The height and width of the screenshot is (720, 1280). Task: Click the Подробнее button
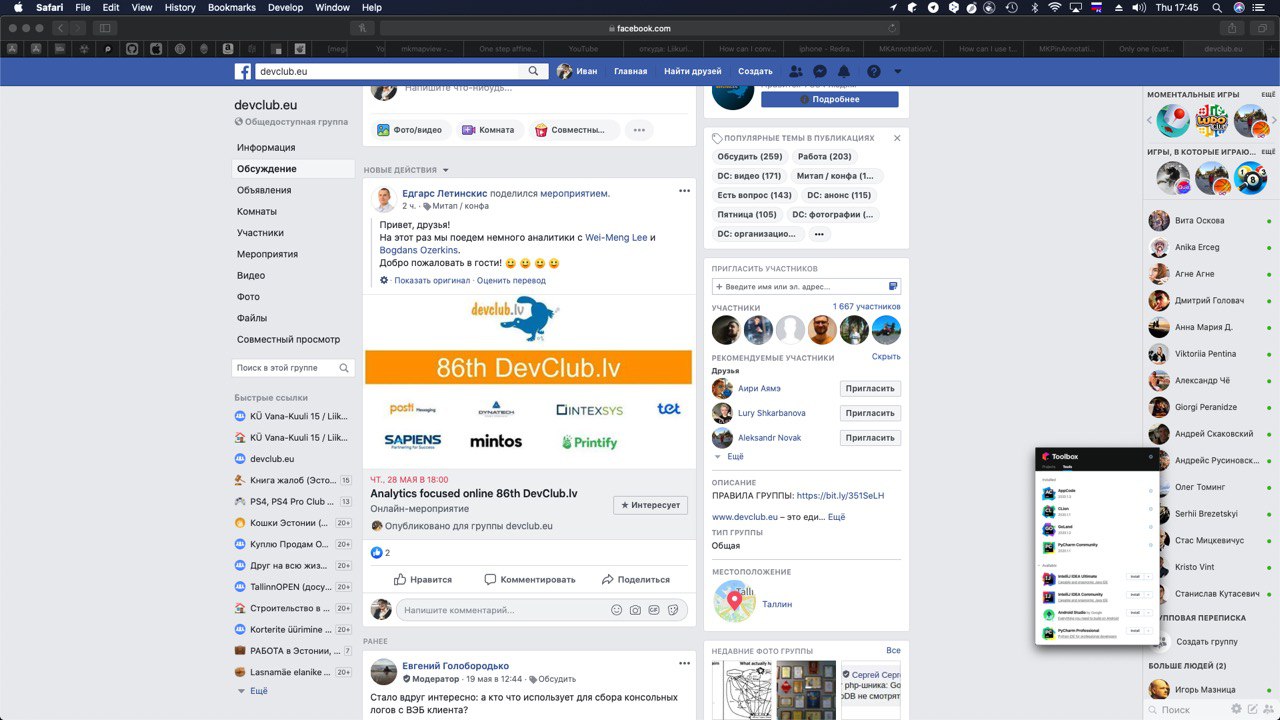tap(830, 99)
